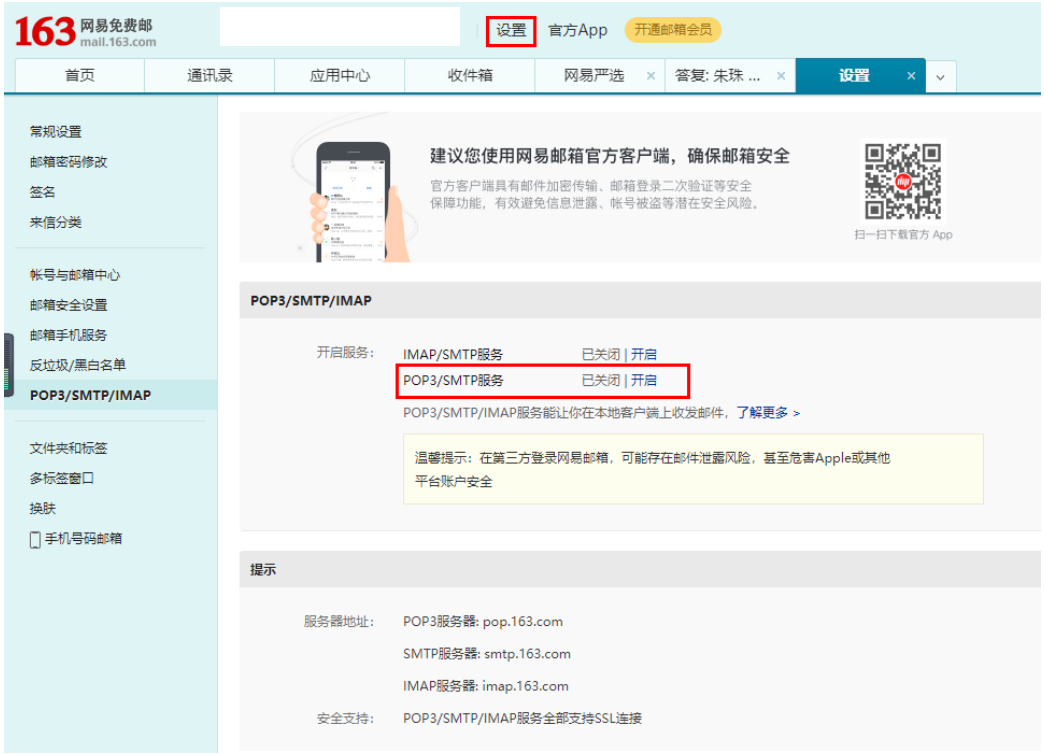The image size is (1044, 755).
Task: Open 换肤 in the sidebar
Action: point(43,509)
